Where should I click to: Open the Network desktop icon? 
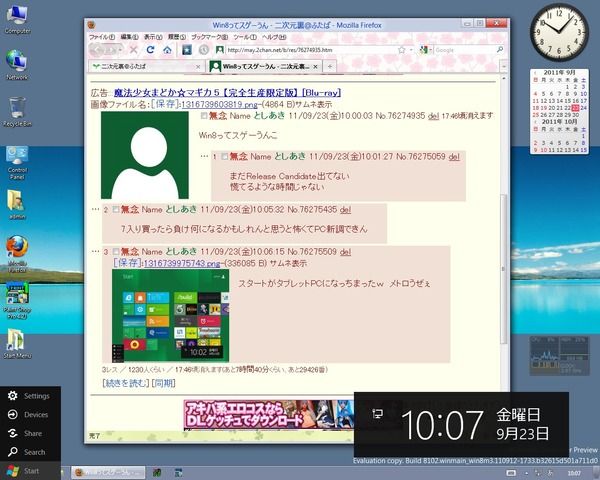(16, 65)
